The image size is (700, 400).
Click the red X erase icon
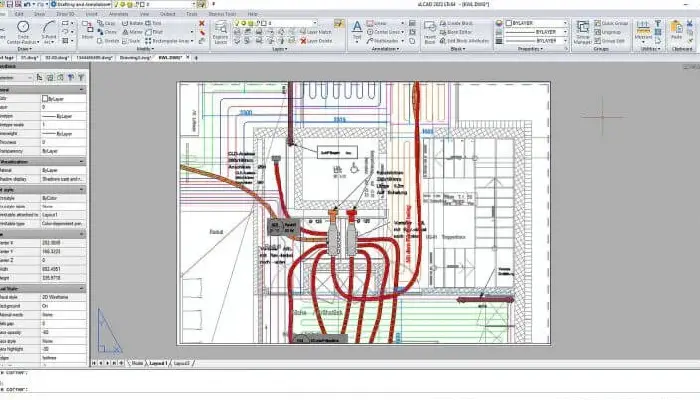(x=202, y=23)
